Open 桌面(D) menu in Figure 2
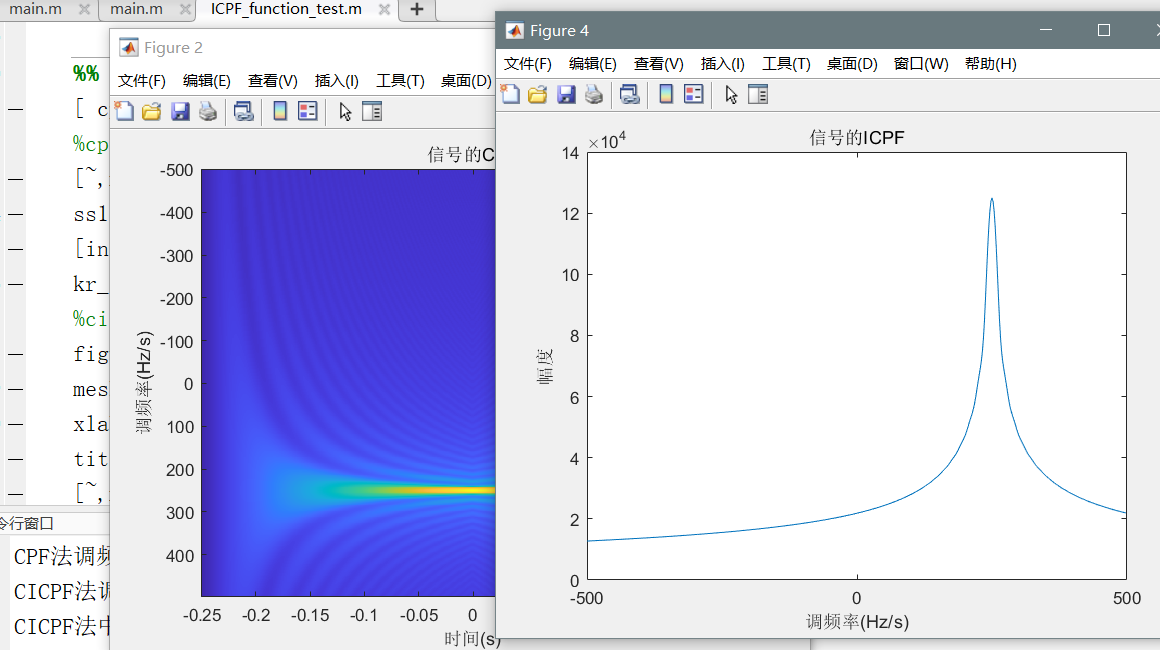The height and width of the screenshot is (650, 1160). tap(466, 81)
